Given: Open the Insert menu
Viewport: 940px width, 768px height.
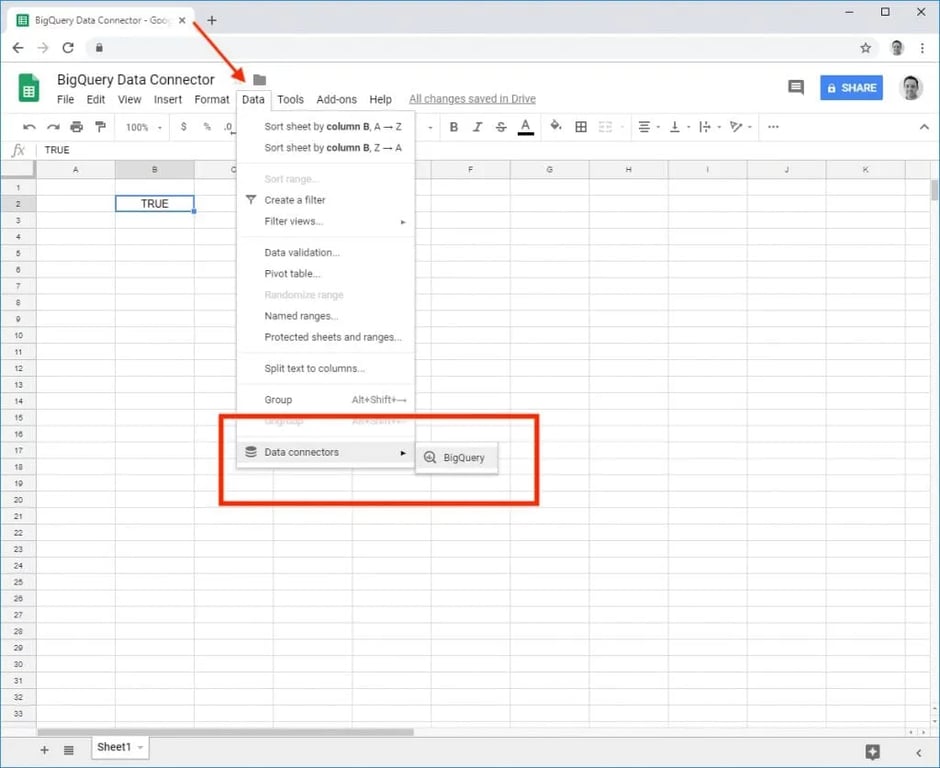Looking at the screenshot, I should coord(168,100).
